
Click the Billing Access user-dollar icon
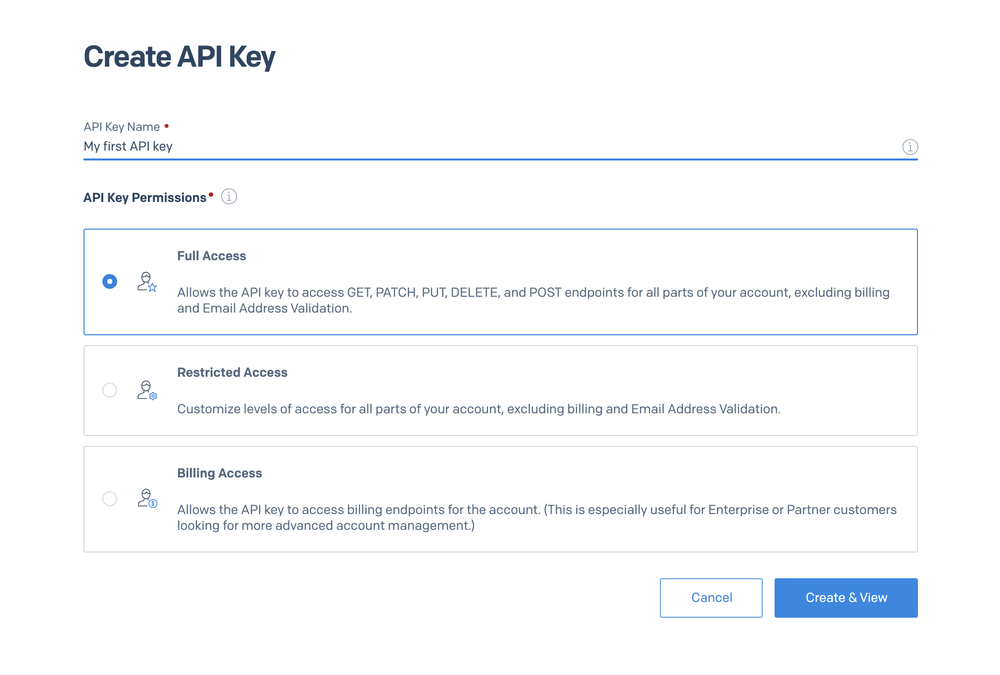click(147, 498)
